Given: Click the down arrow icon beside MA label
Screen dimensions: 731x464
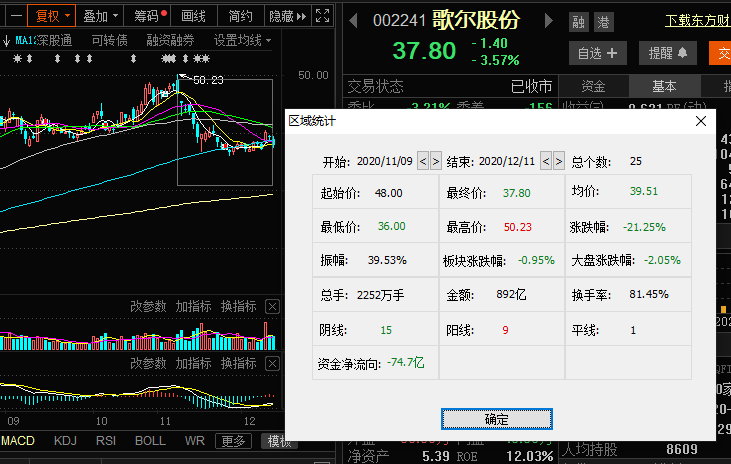Looking at the screenshot, I should (7, 41).
